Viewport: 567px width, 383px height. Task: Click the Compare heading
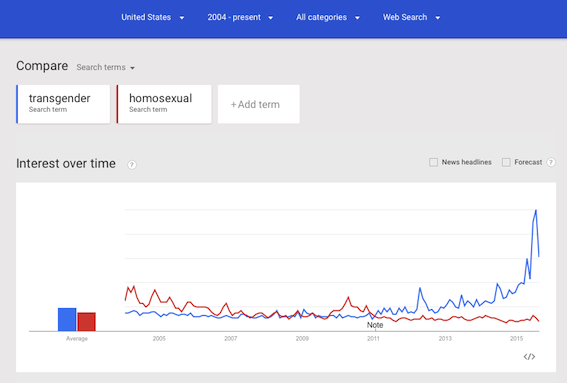[x=42, y=66]
